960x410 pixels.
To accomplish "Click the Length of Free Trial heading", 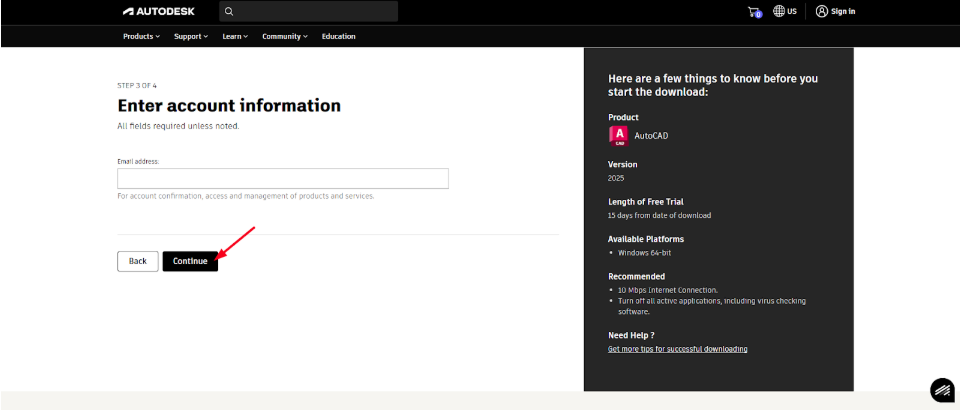I will tap(646, 201).
